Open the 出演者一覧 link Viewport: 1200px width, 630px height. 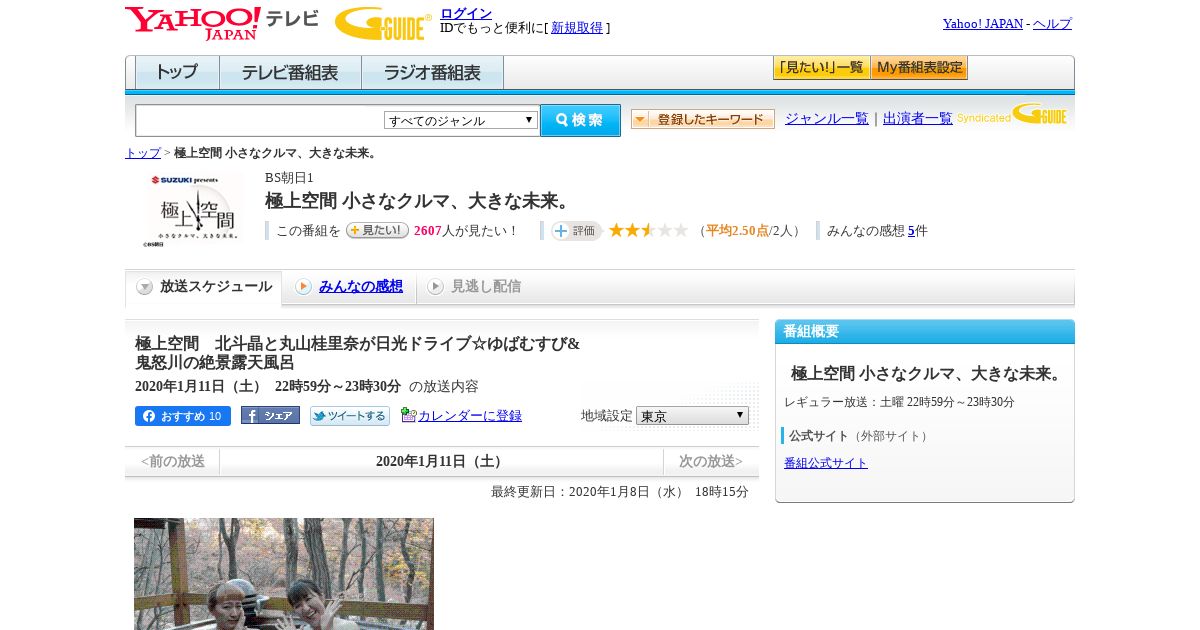pyautogui.click(x=918, y=118)
